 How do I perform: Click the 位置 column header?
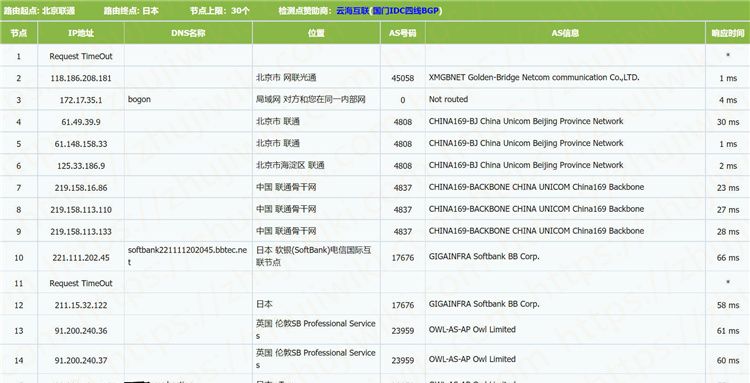point(316,33)
